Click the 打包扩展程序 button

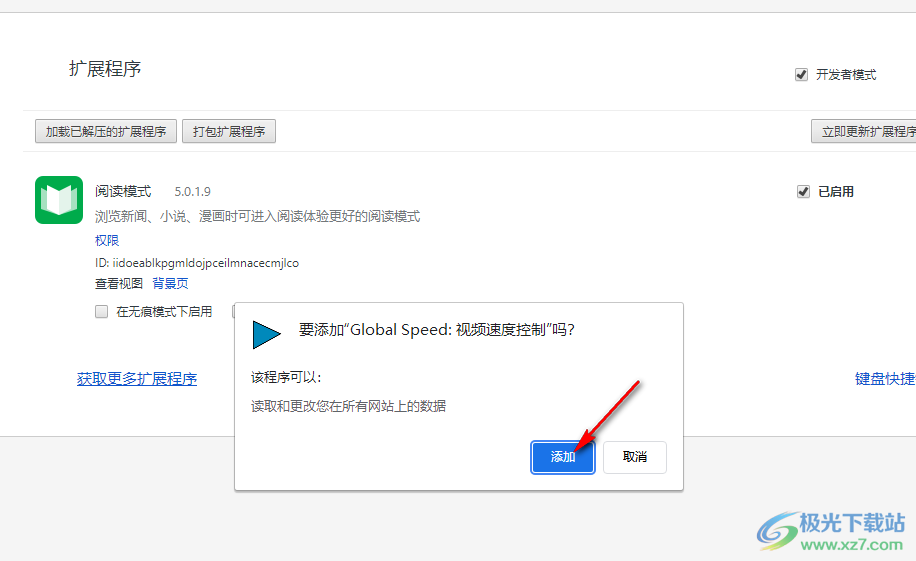[229, 131]
